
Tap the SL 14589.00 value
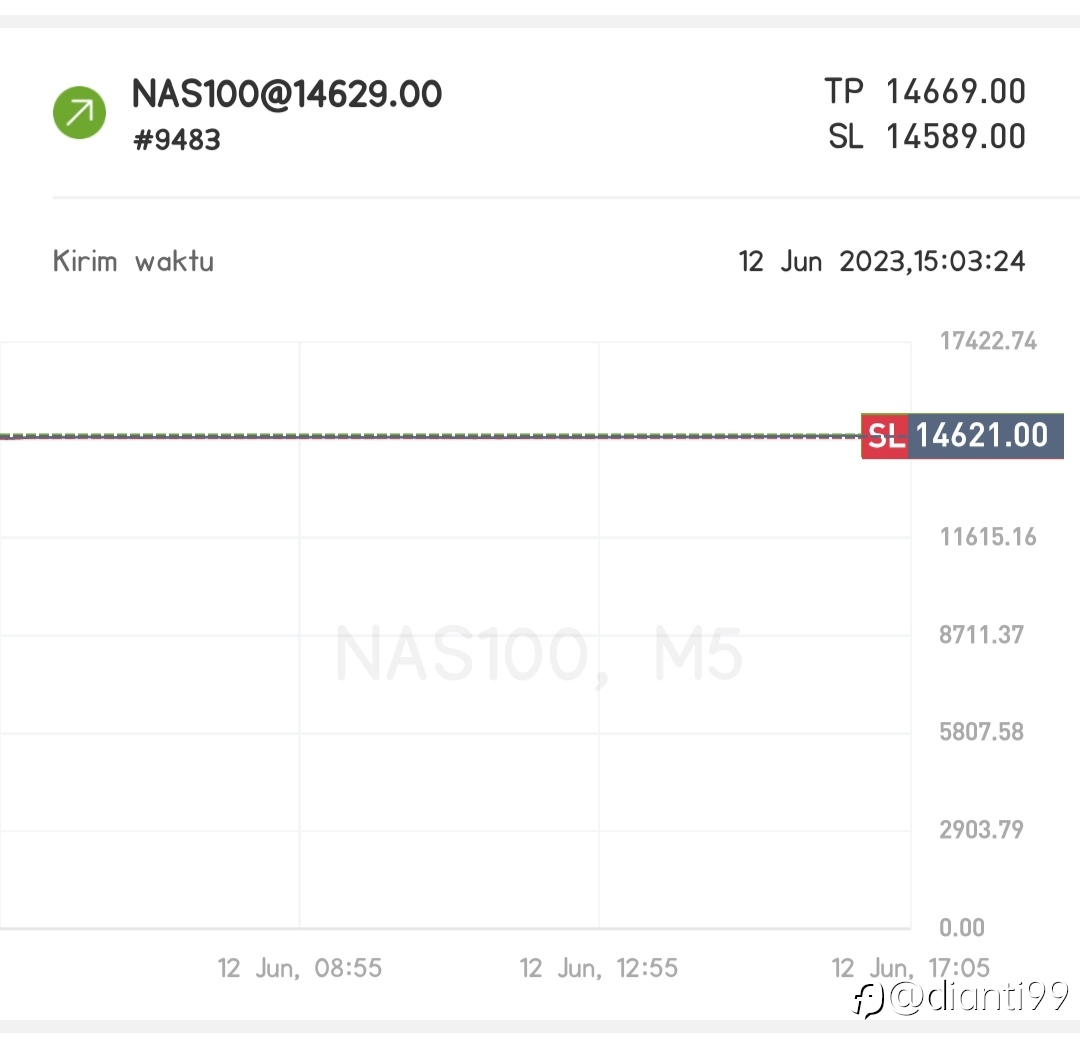pos(927,136)
